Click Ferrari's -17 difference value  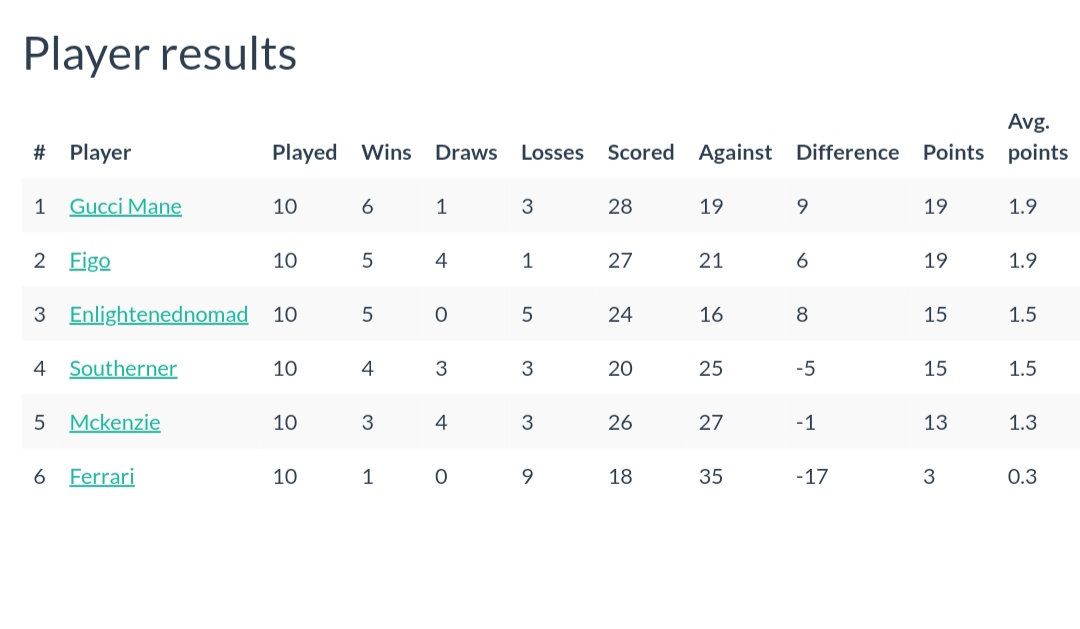[x=812, y=476]
